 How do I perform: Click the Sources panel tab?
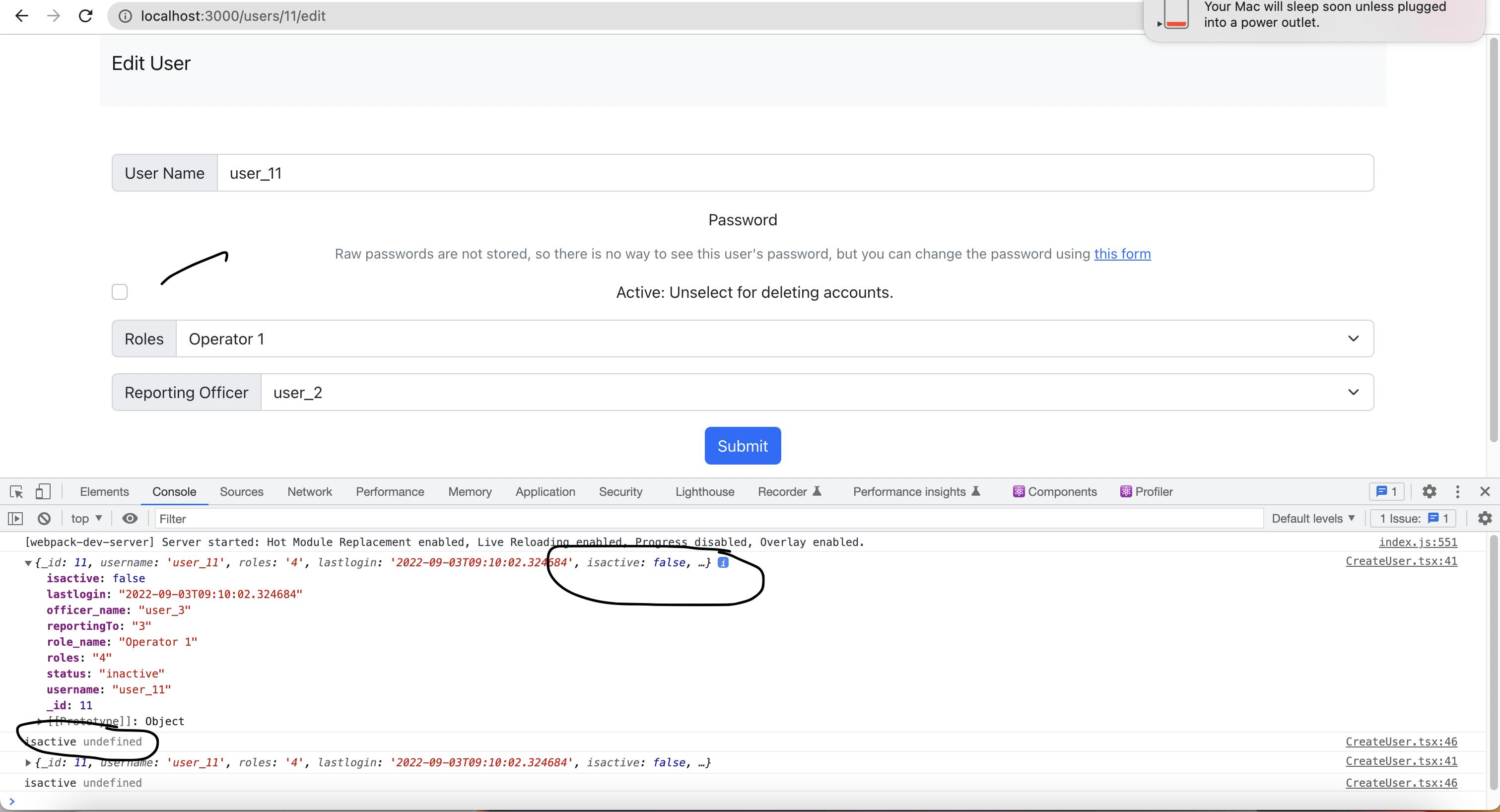coord(240,491)
